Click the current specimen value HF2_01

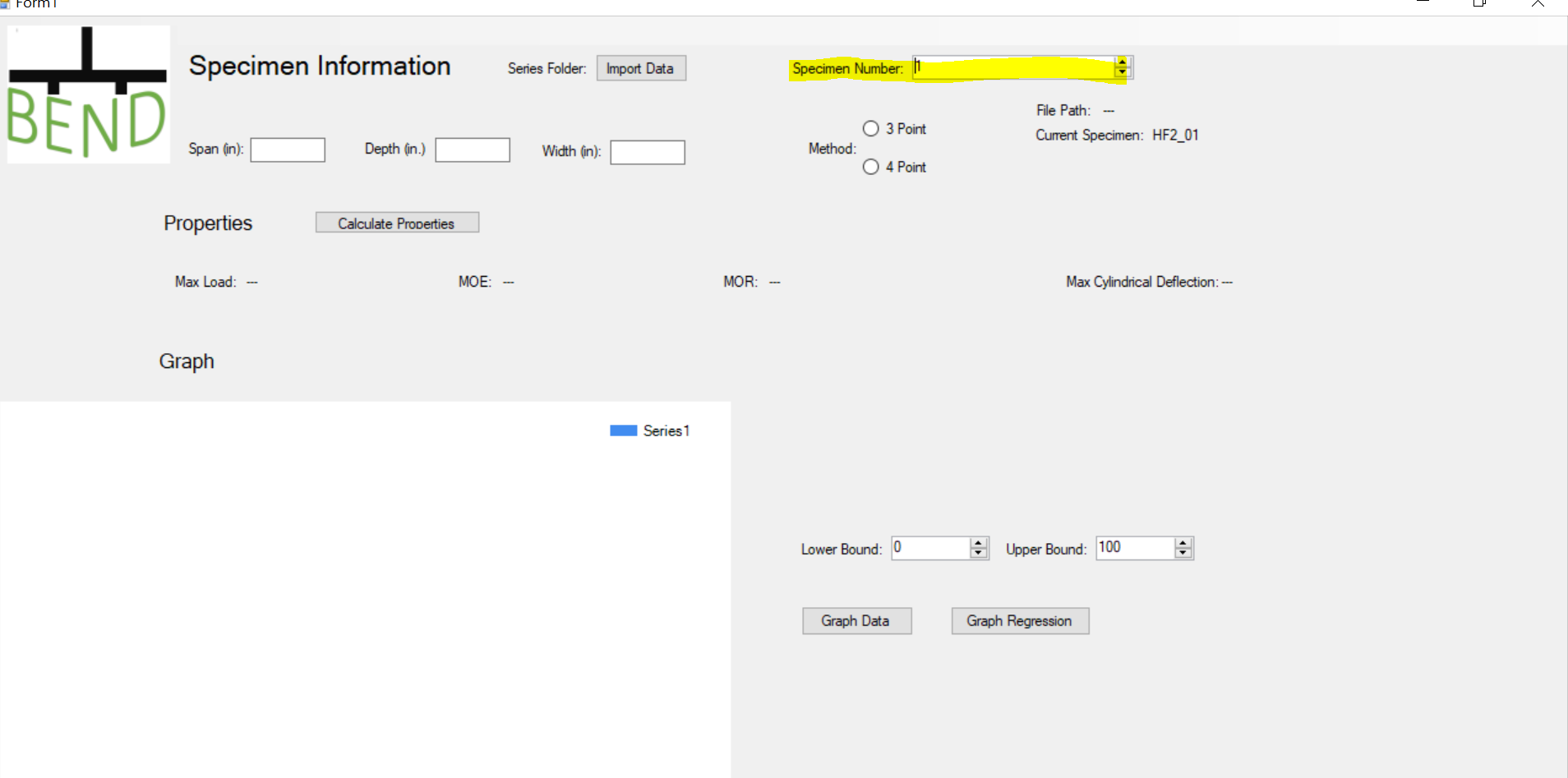(x=1175, y=135)
